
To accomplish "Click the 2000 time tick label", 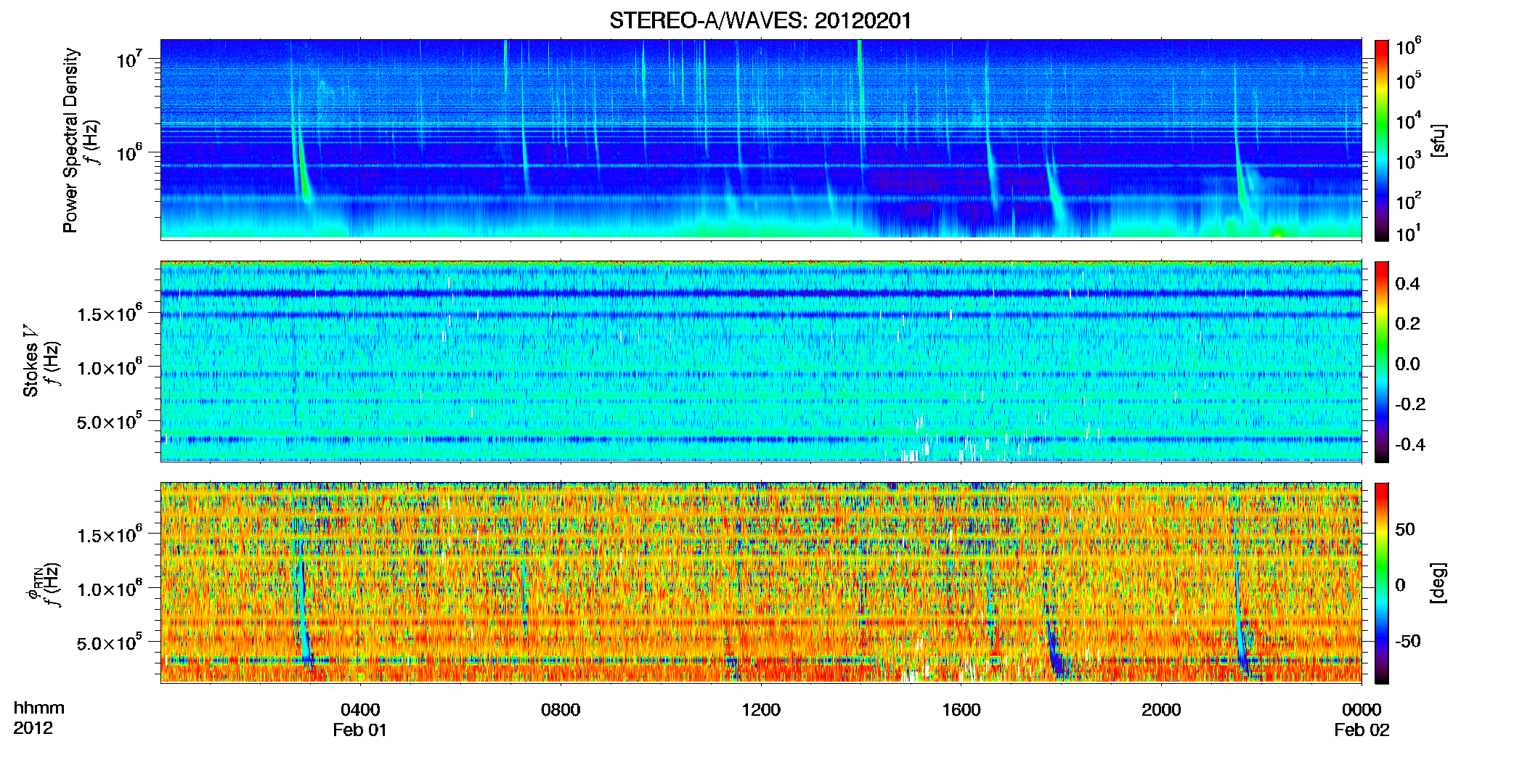I will pos(1161,710).
